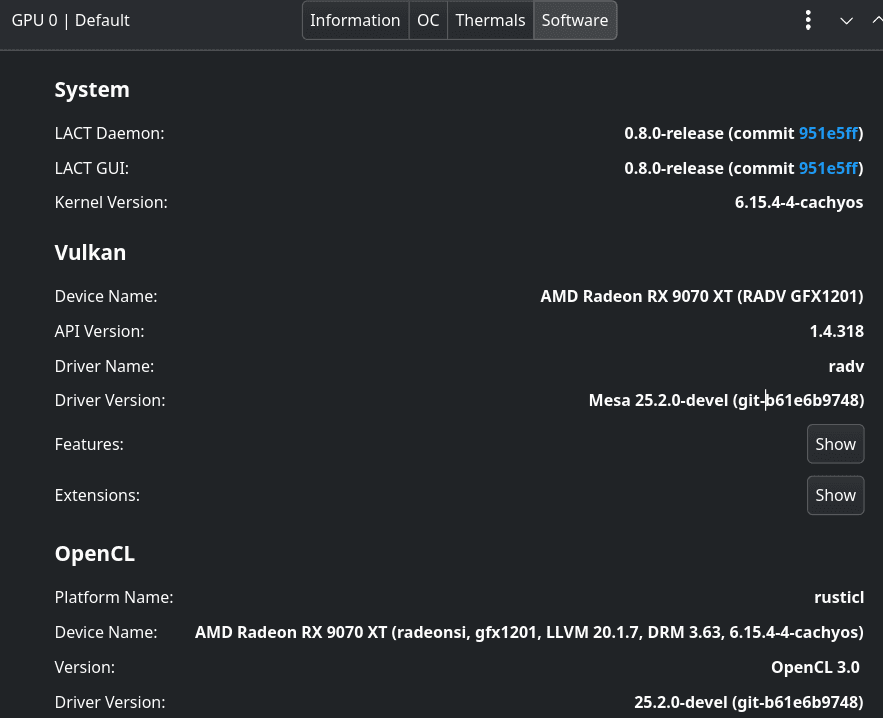
Task: Click the GPU 0 | Default label
Action: 70,20
